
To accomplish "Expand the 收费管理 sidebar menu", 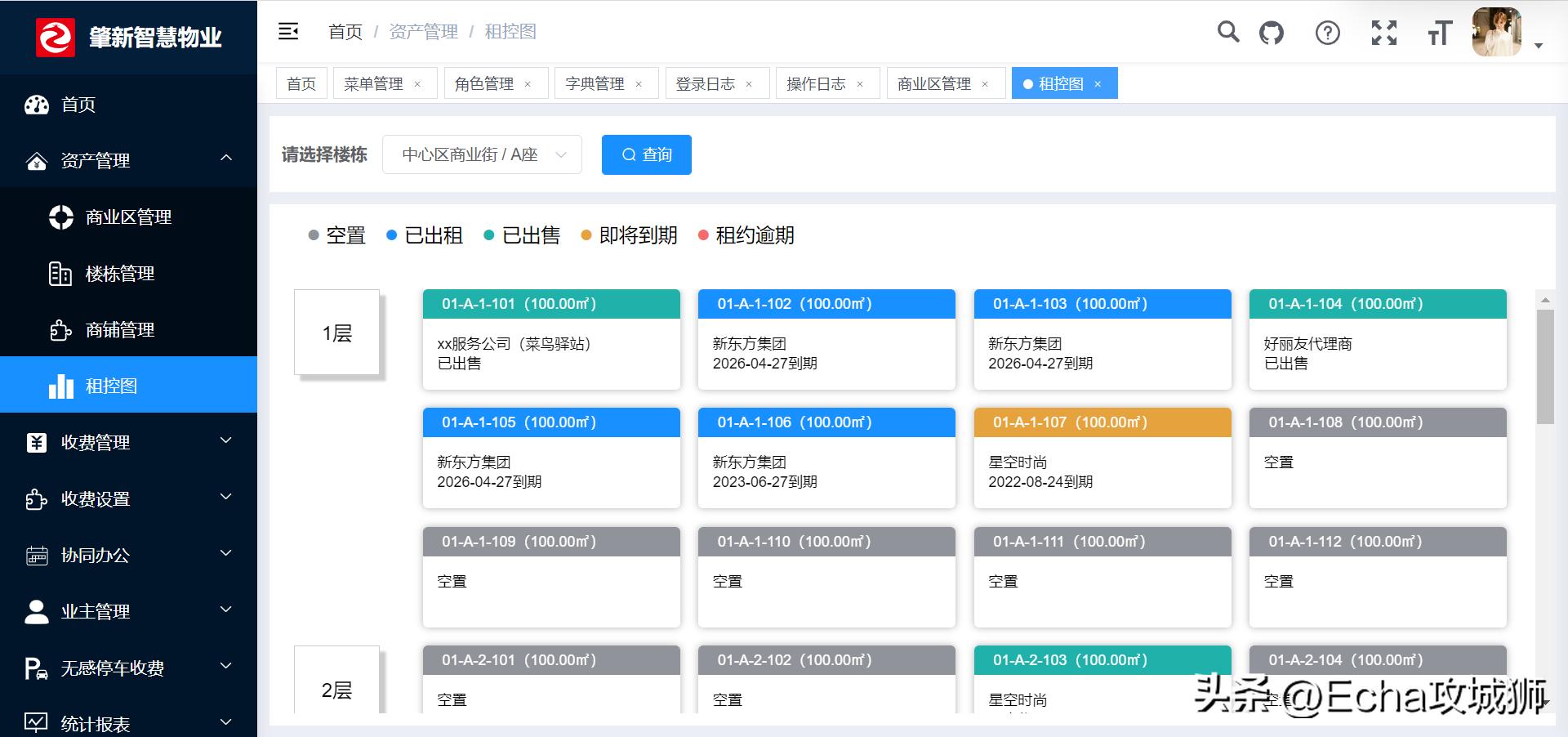I will point(96,442).
